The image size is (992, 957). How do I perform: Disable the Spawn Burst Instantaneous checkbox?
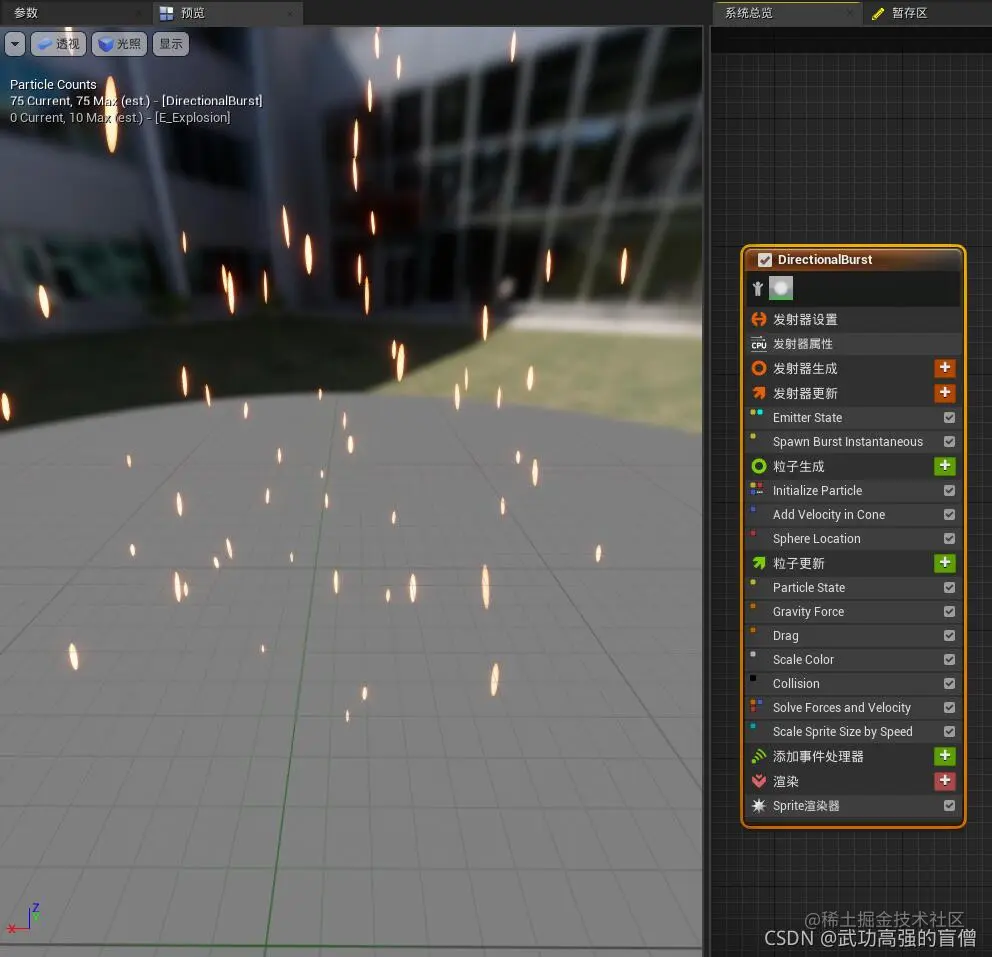point(949,441)
